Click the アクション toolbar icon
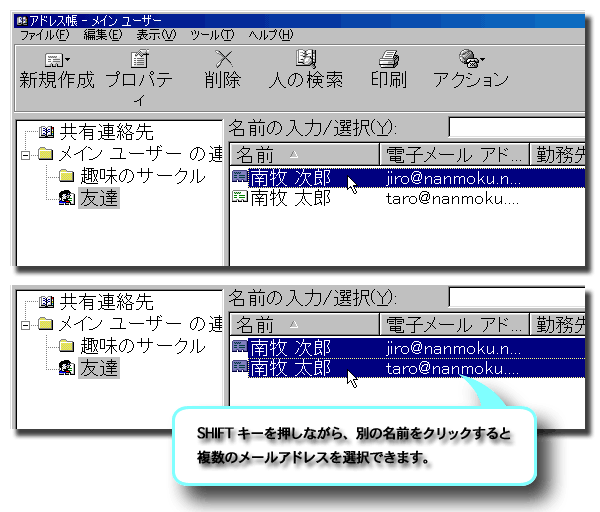Viewport: 600px width, 512px height. [469, 59]
